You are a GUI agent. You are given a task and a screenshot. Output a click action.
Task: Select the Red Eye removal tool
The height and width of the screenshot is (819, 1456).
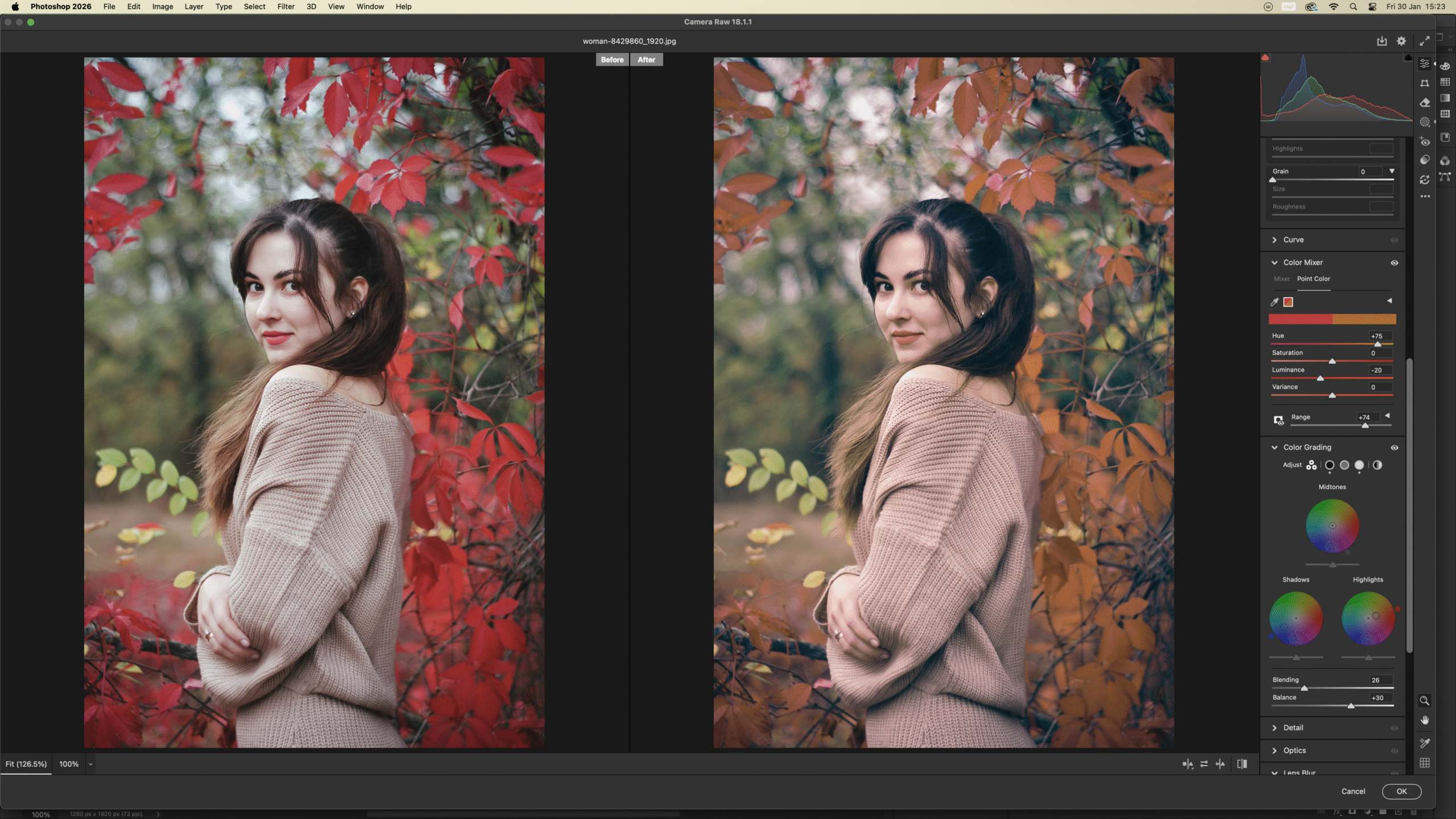pyautogui.click(x=1424, y=142)
